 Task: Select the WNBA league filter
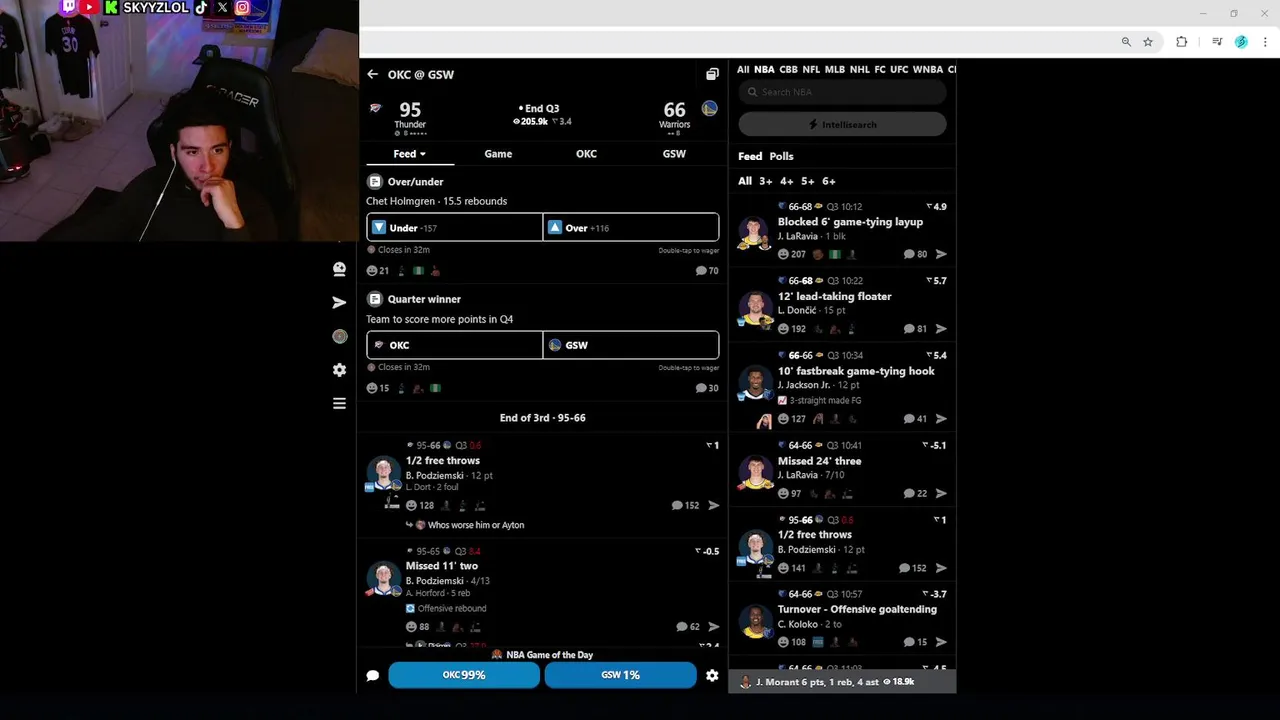point(927,70)
